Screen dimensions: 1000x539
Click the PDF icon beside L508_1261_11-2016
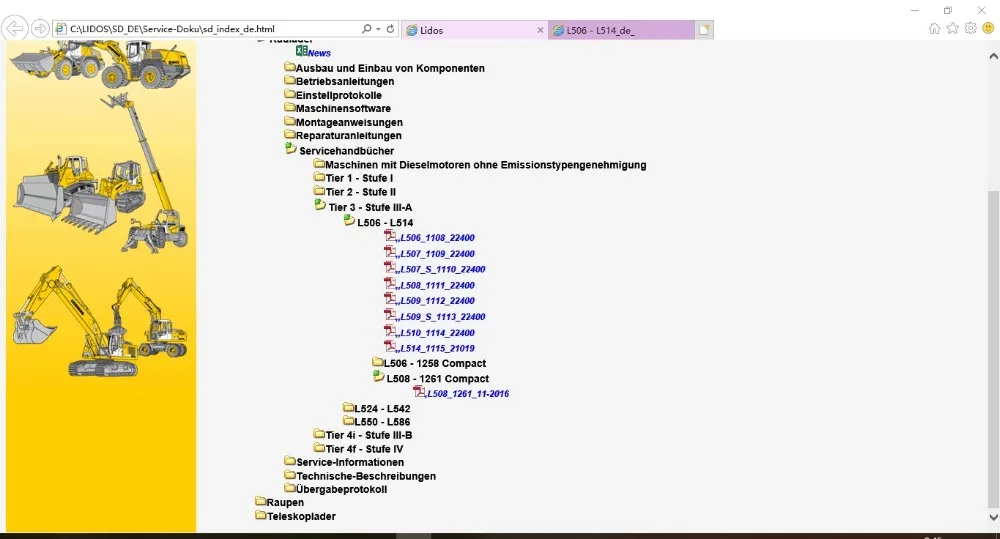tap(419, 392)
